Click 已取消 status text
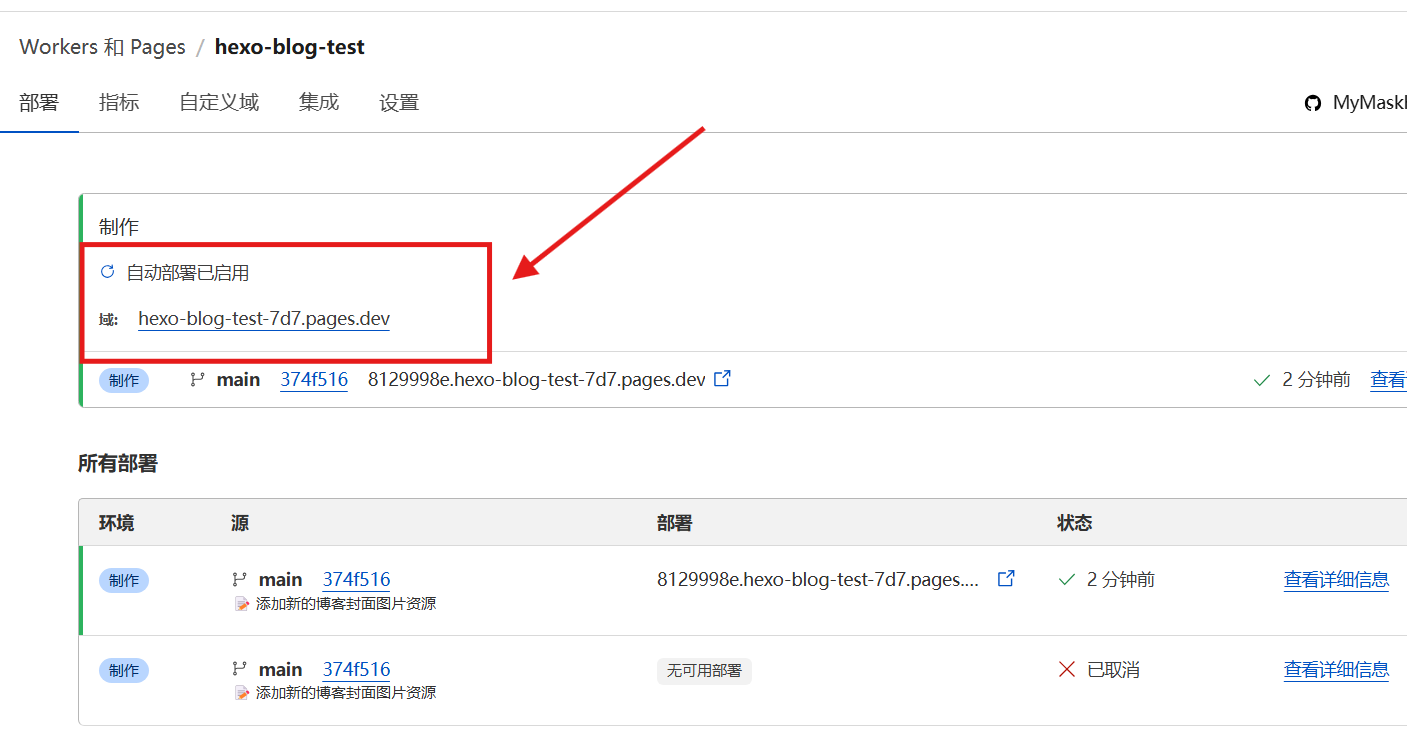Image resolution: width=1407 pixels, height=730 pixels. pyautogui.click(x=1113, y=670)
